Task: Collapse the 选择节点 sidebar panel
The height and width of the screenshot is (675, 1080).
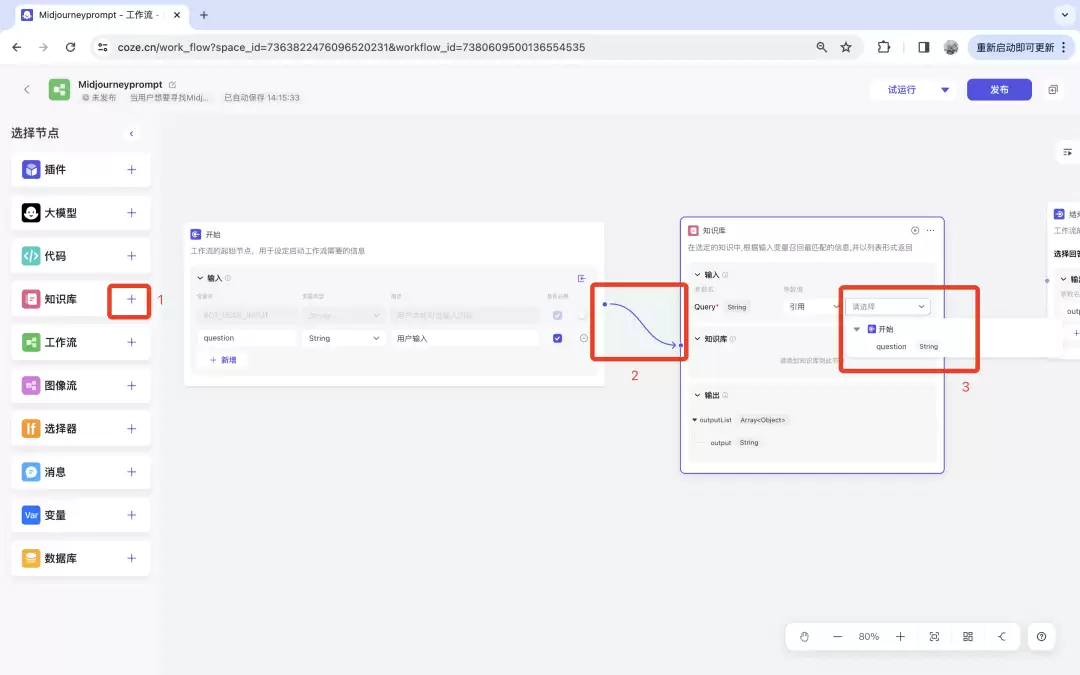Action: [131, 134]
